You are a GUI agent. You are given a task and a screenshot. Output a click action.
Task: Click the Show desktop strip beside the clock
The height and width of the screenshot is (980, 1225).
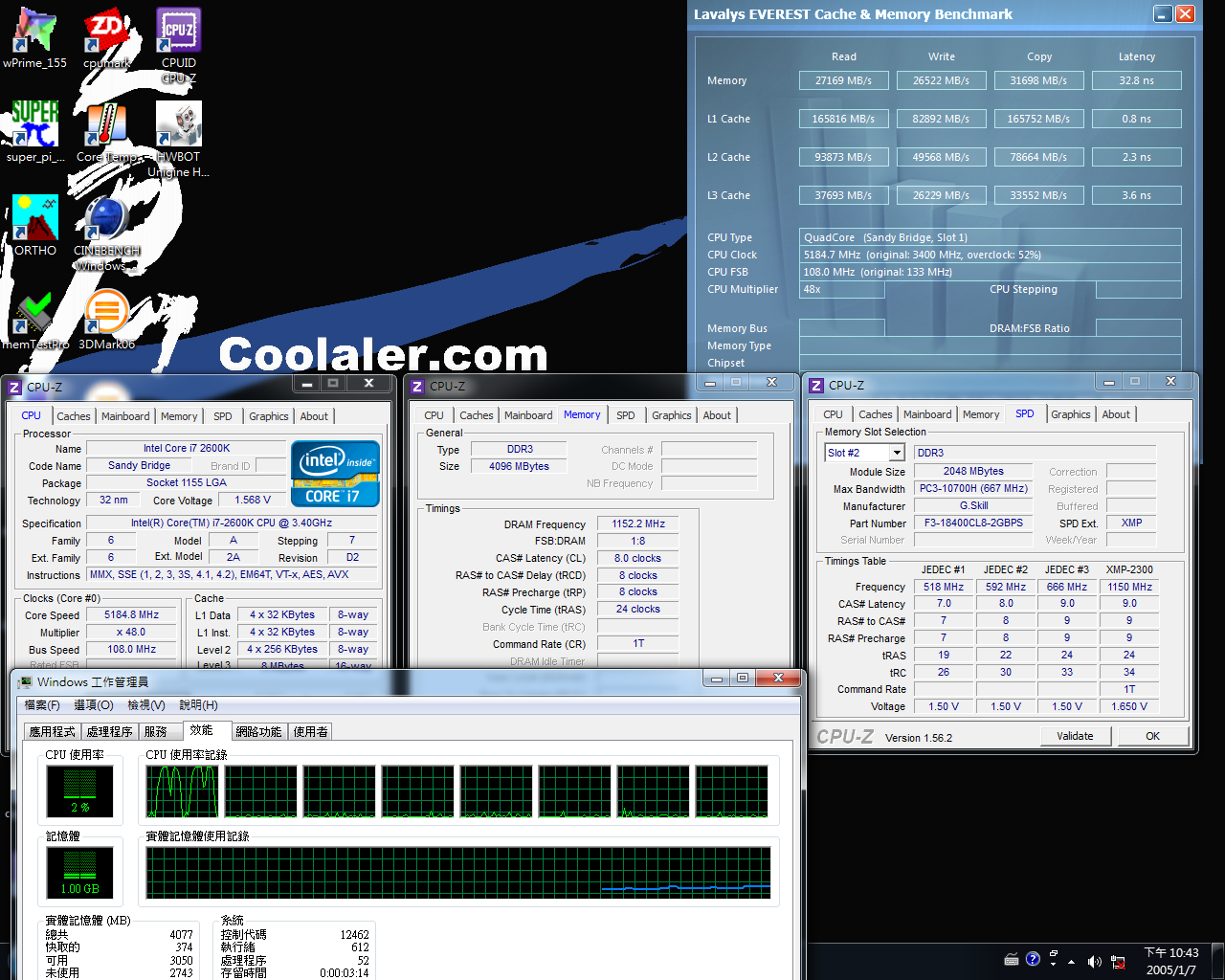click(1217, 961)
